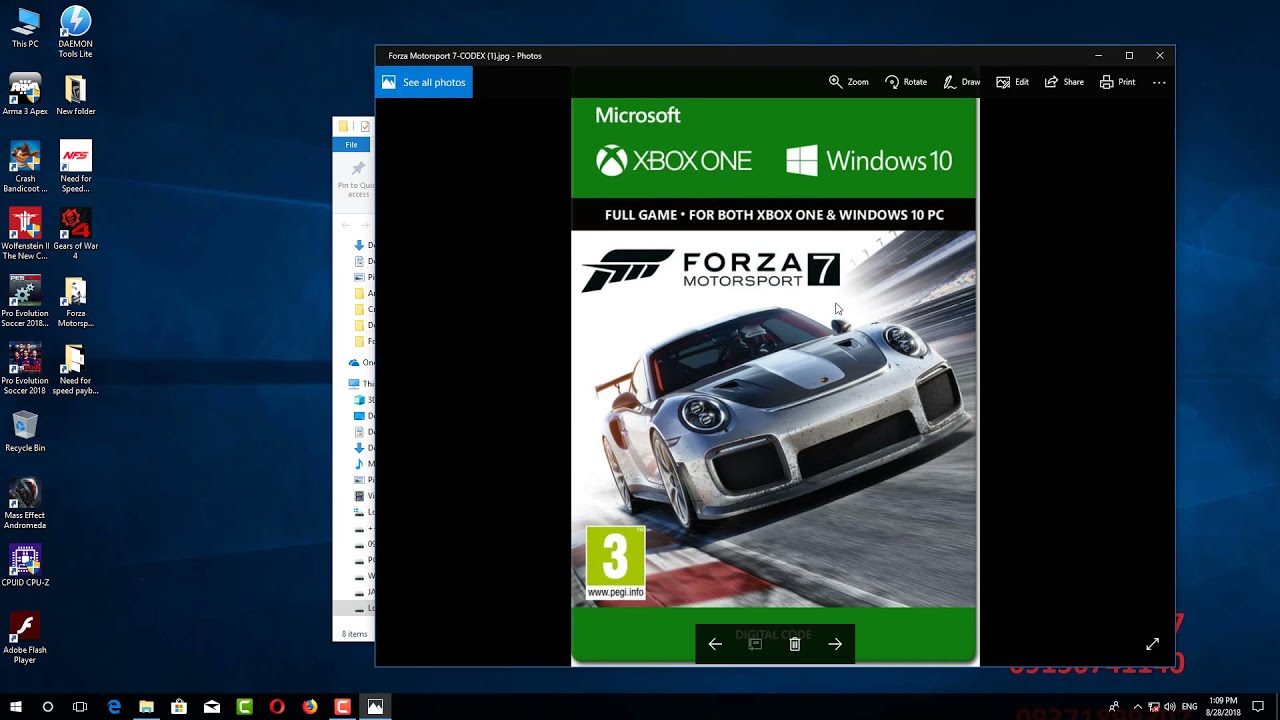Click the Zoom tool in Photos
1280x720 pixels.
[x=848, y=82]
